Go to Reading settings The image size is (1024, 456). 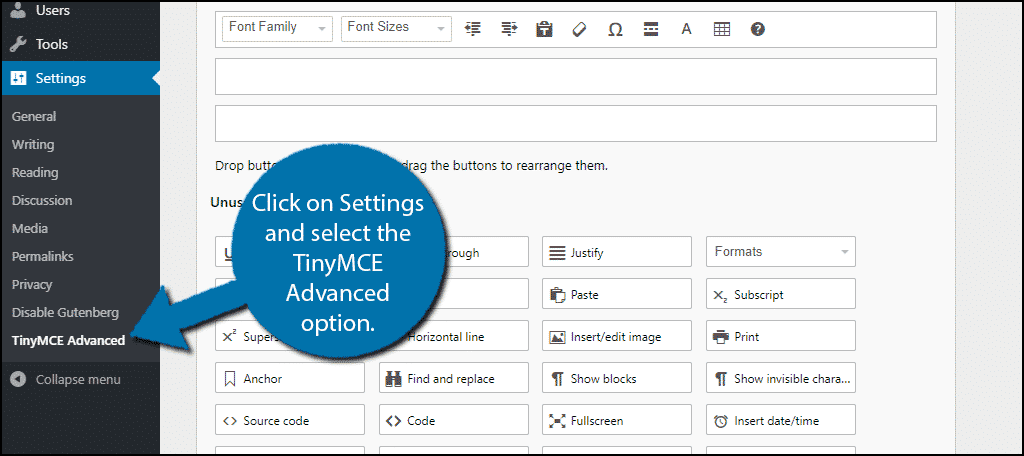(35, 172)
